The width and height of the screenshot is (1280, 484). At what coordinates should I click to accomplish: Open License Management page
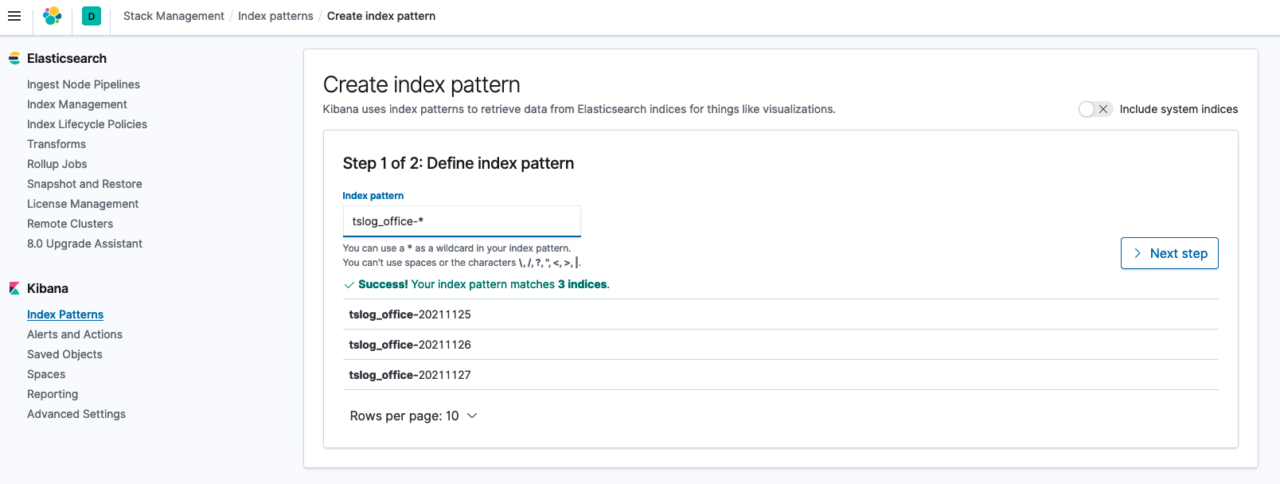[x=83, y=205]
